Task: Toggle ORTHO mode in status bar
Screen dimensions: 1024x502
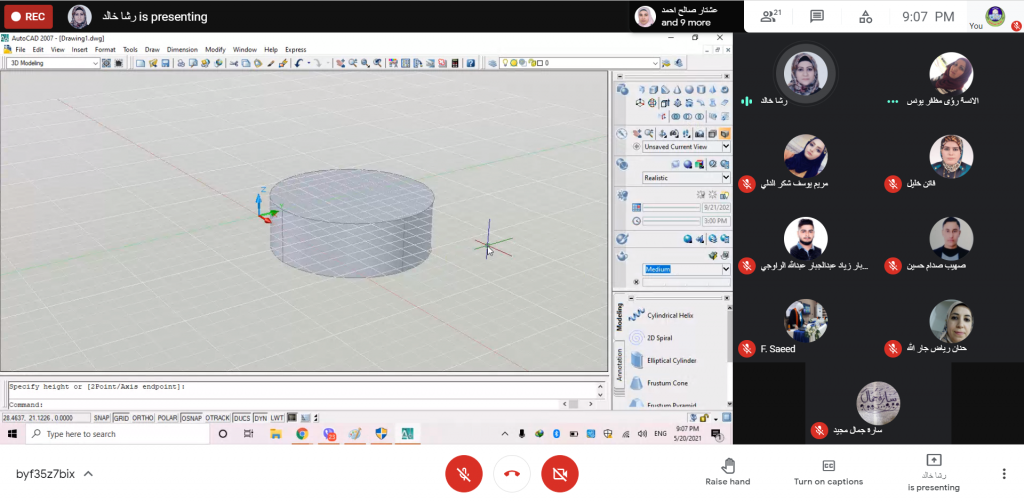Action: 143,417
